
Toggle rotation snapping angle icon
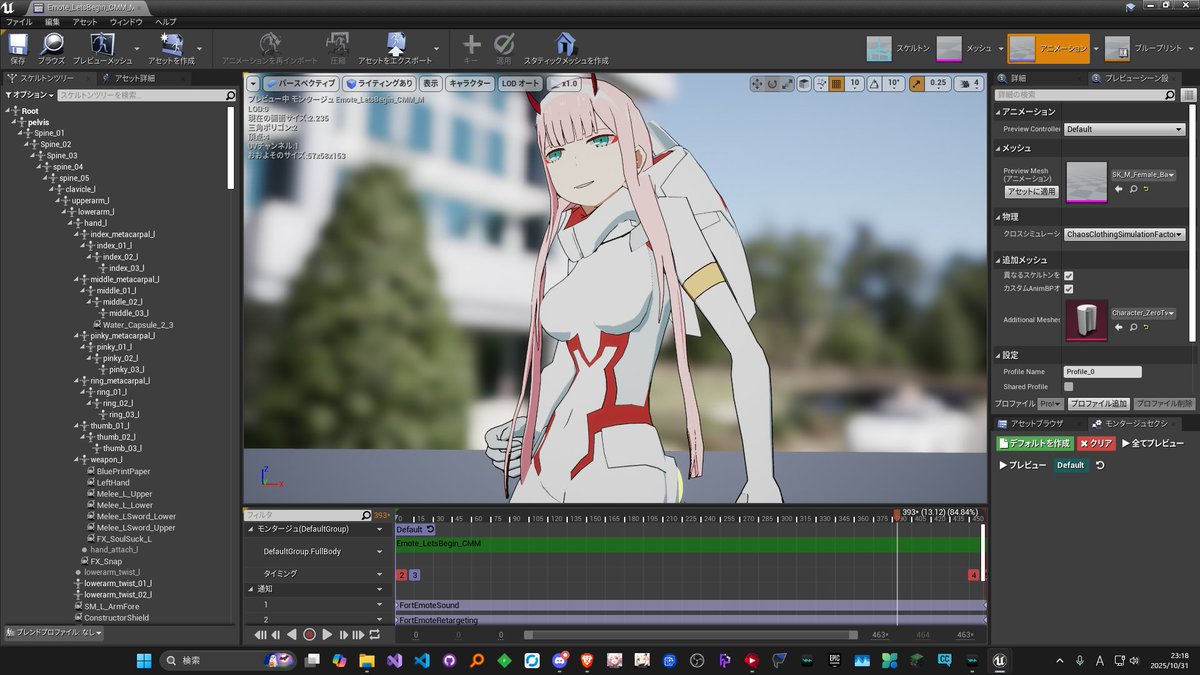875,84
